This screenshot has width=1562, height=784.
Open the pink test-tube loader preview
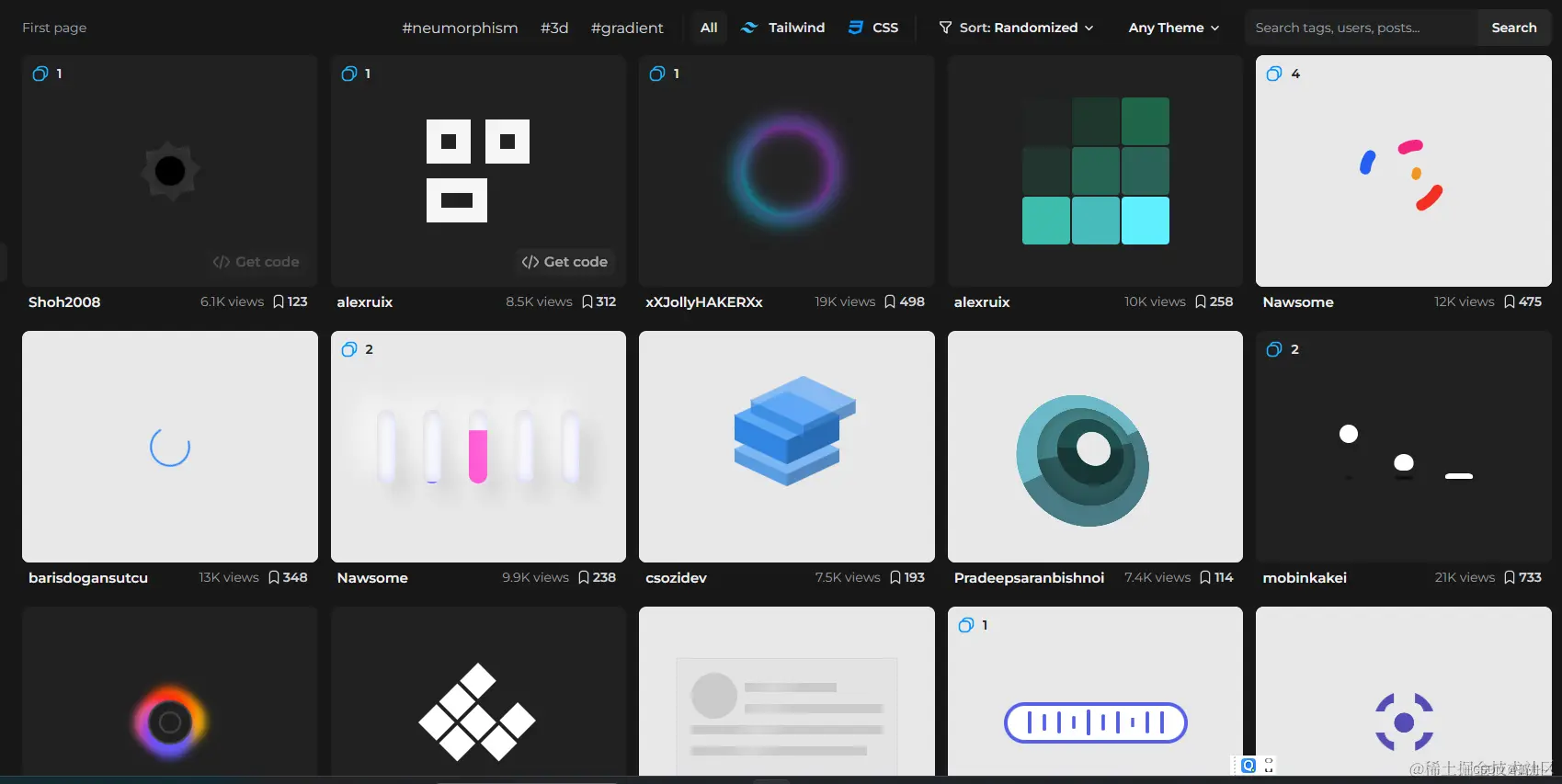478,447
